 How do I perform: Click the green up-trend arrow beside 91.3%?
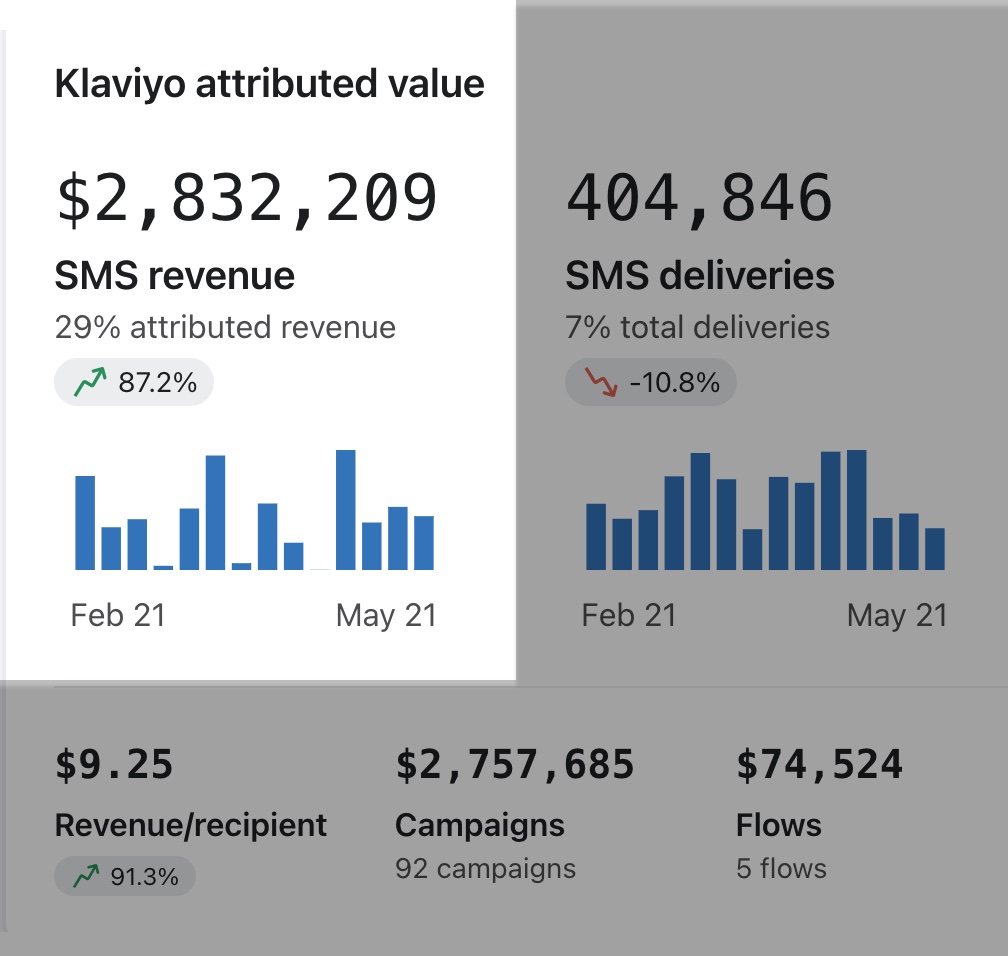click(88, 877)
